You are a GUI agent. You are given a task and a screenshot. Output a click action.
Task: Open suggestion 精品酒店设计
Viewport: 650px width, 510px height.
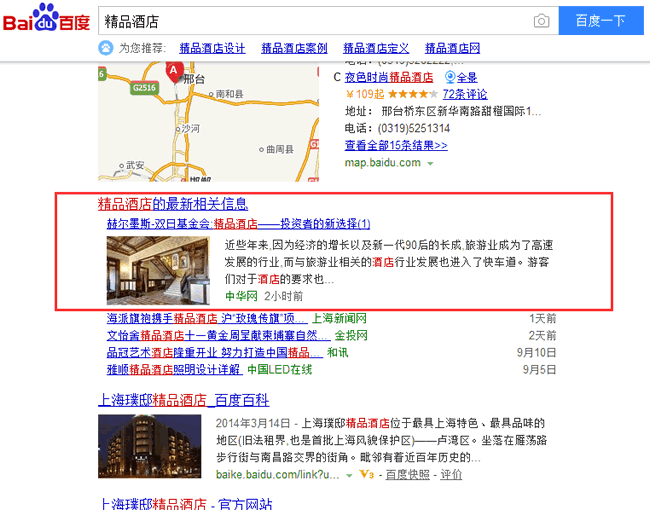(212, 48)
